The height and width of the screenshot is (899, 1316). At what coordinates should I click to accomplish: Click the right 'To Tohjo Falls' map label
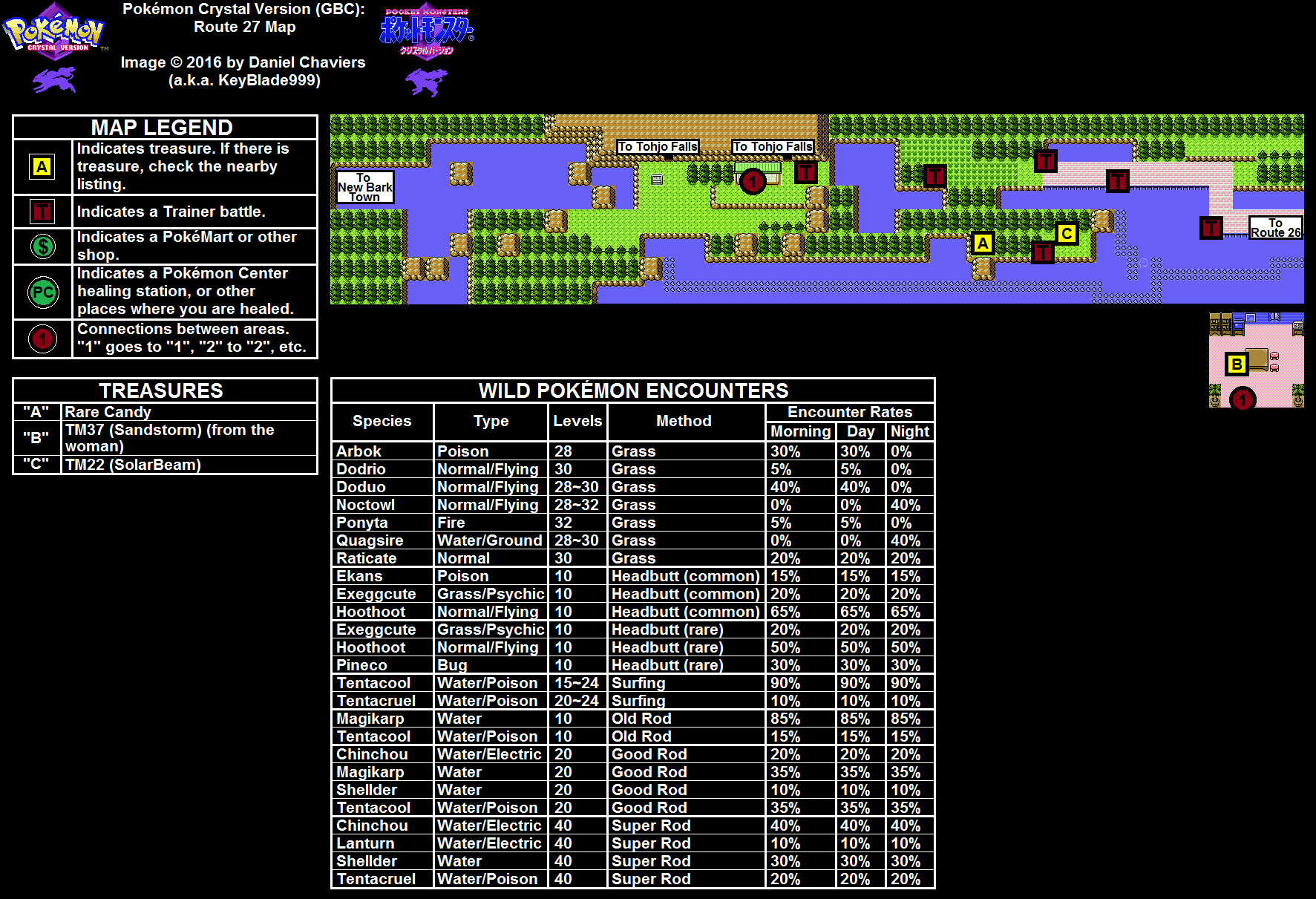(773, 146)
